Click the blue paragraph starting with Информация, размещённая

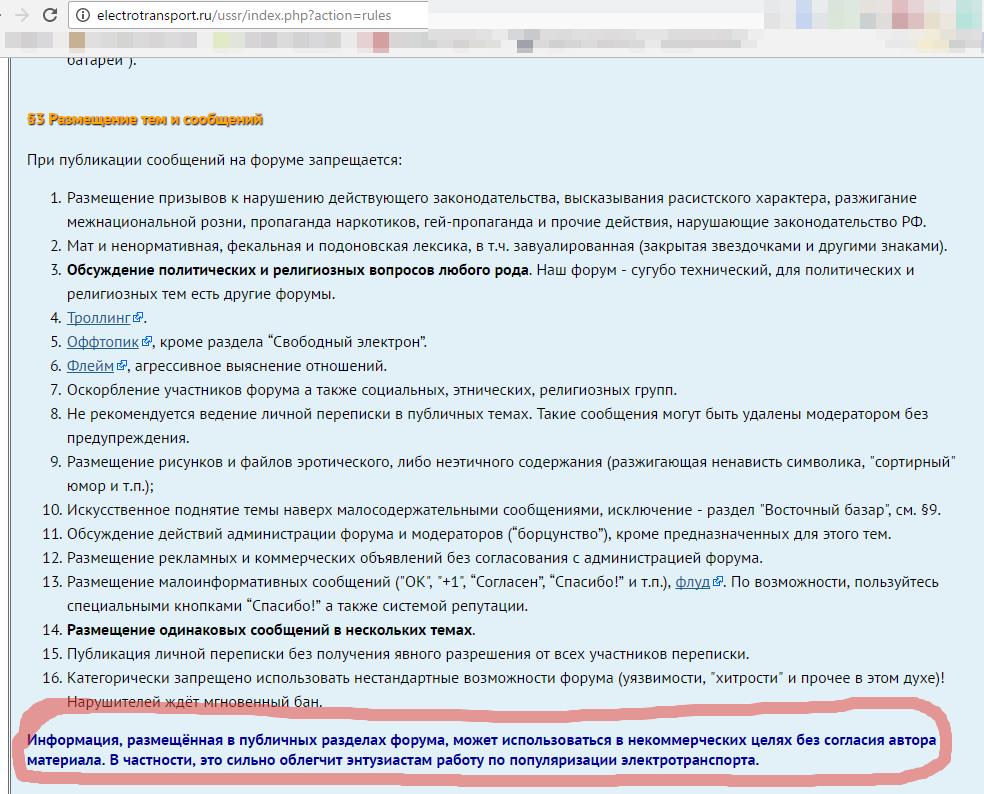pos(480,750)
